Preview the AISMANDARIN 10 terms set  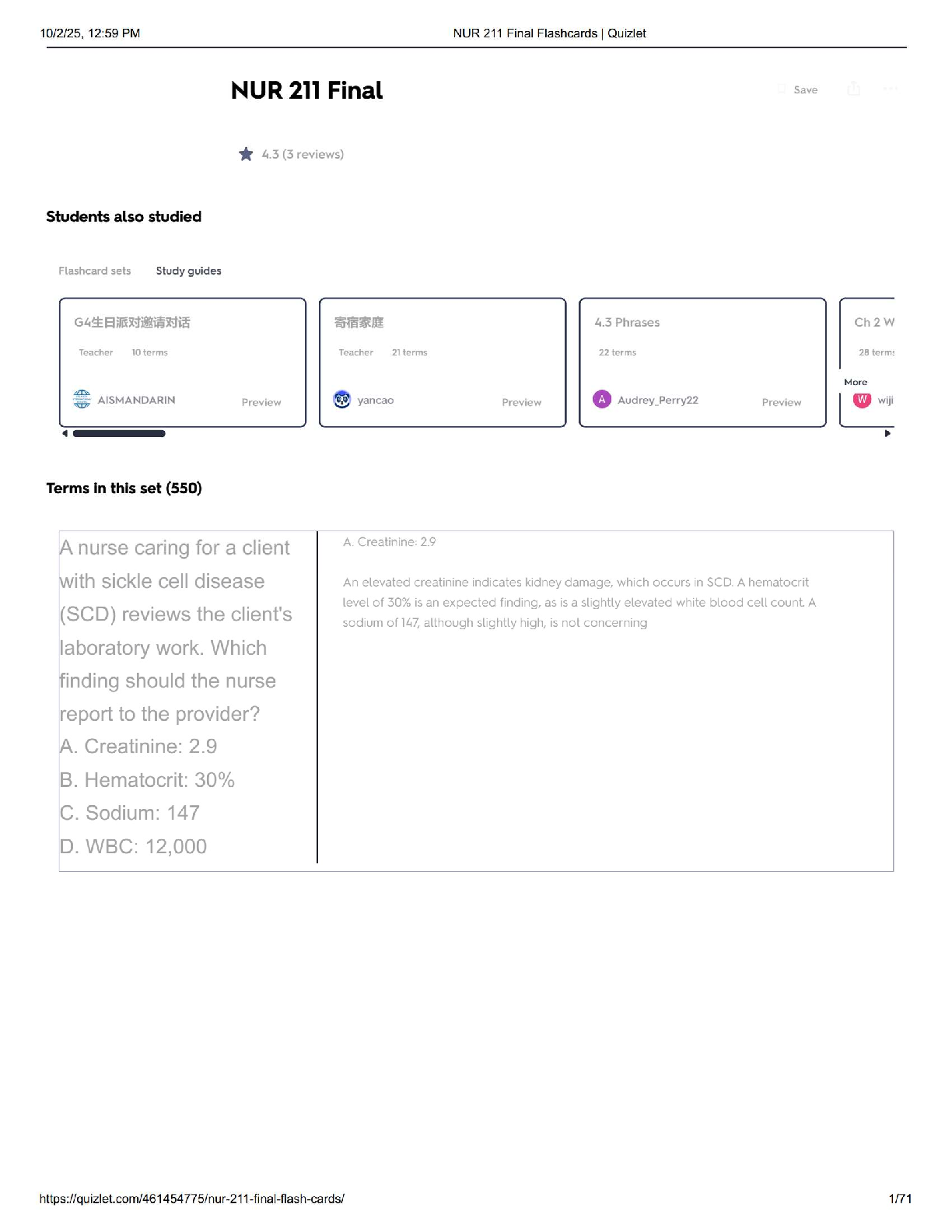click(x=261, y=402)
